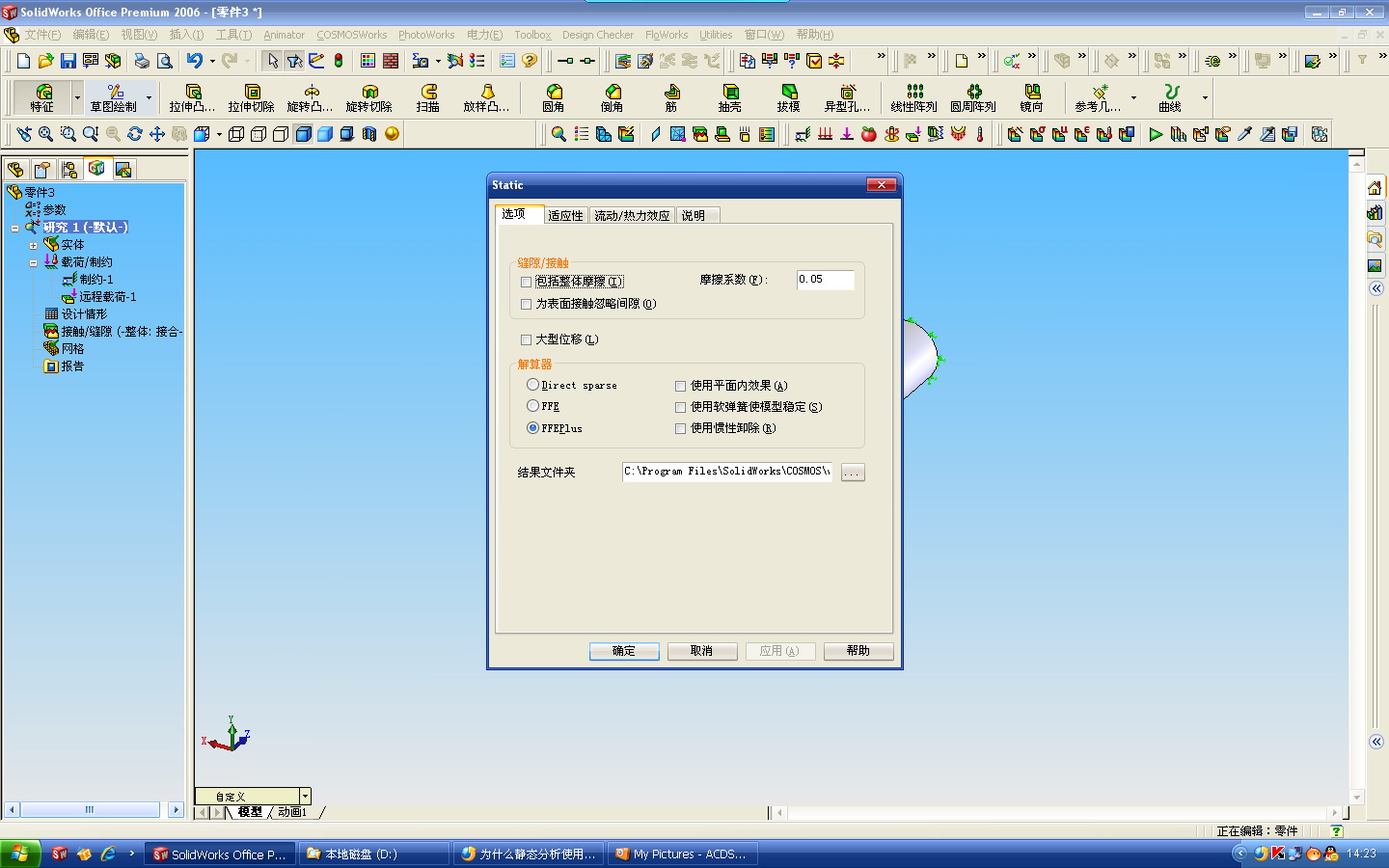Click the 结果文件夹 path field

pos(727,472)
